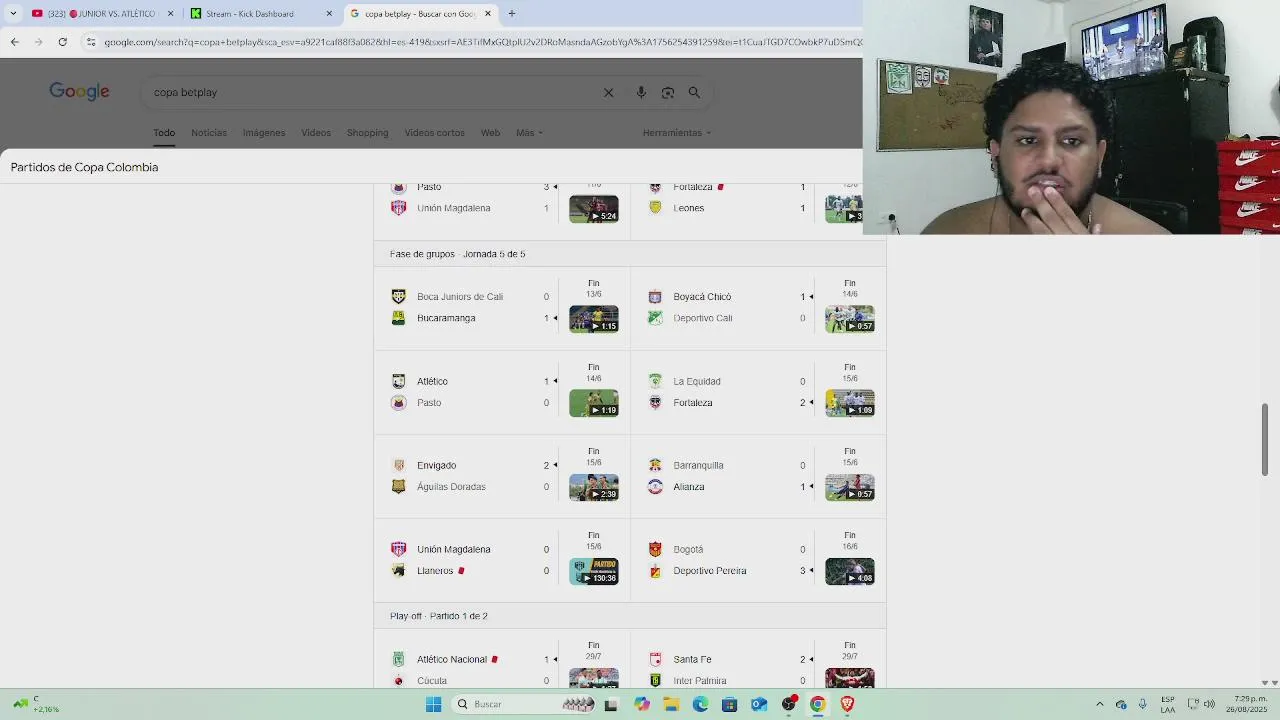Click the copa betplay search field
The width and height of the screenshot is (1280, 720).
[x=370, y=92]
